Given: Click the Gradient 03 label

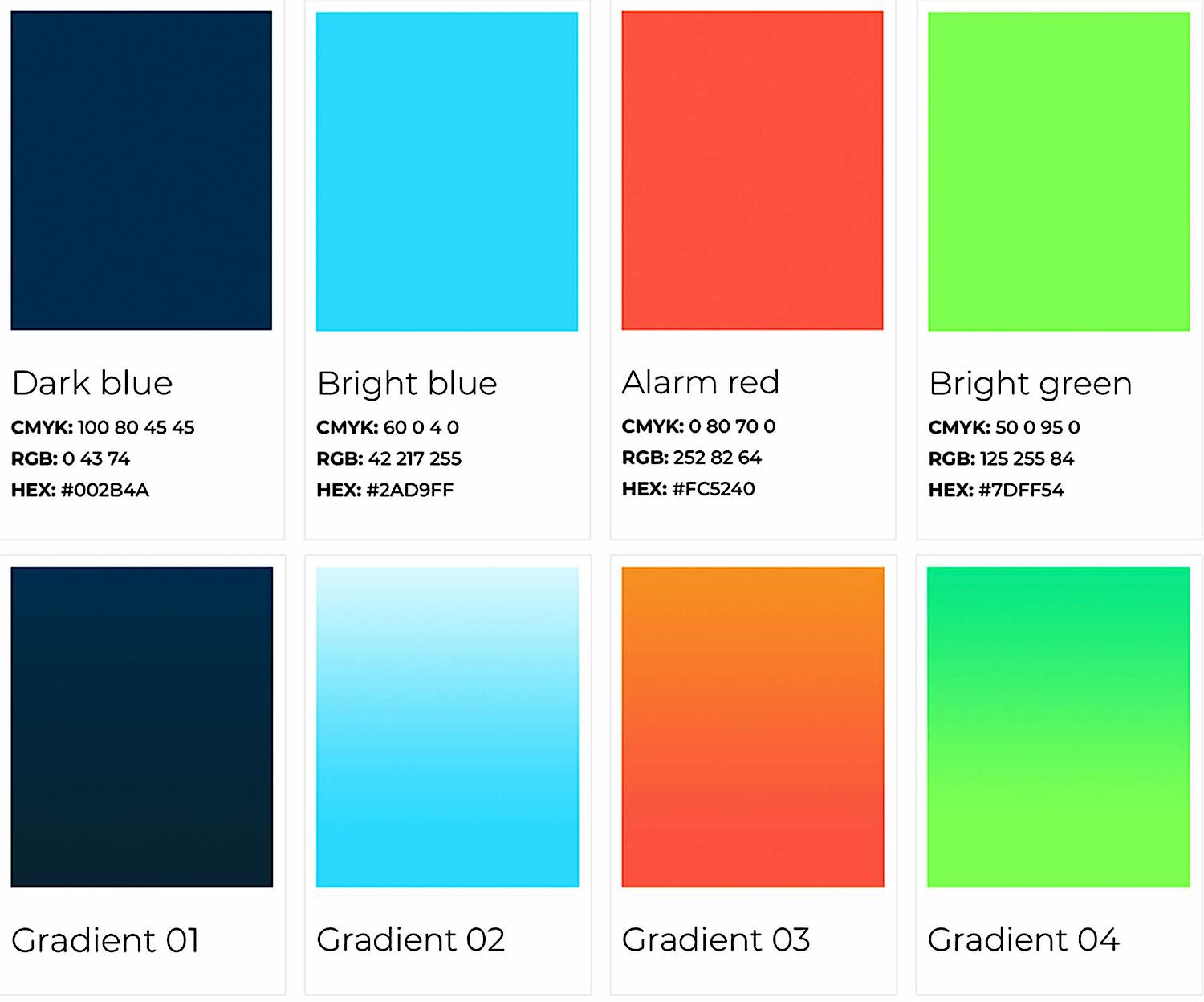Looking at the screenshot, I should click(x=716, y=939).
